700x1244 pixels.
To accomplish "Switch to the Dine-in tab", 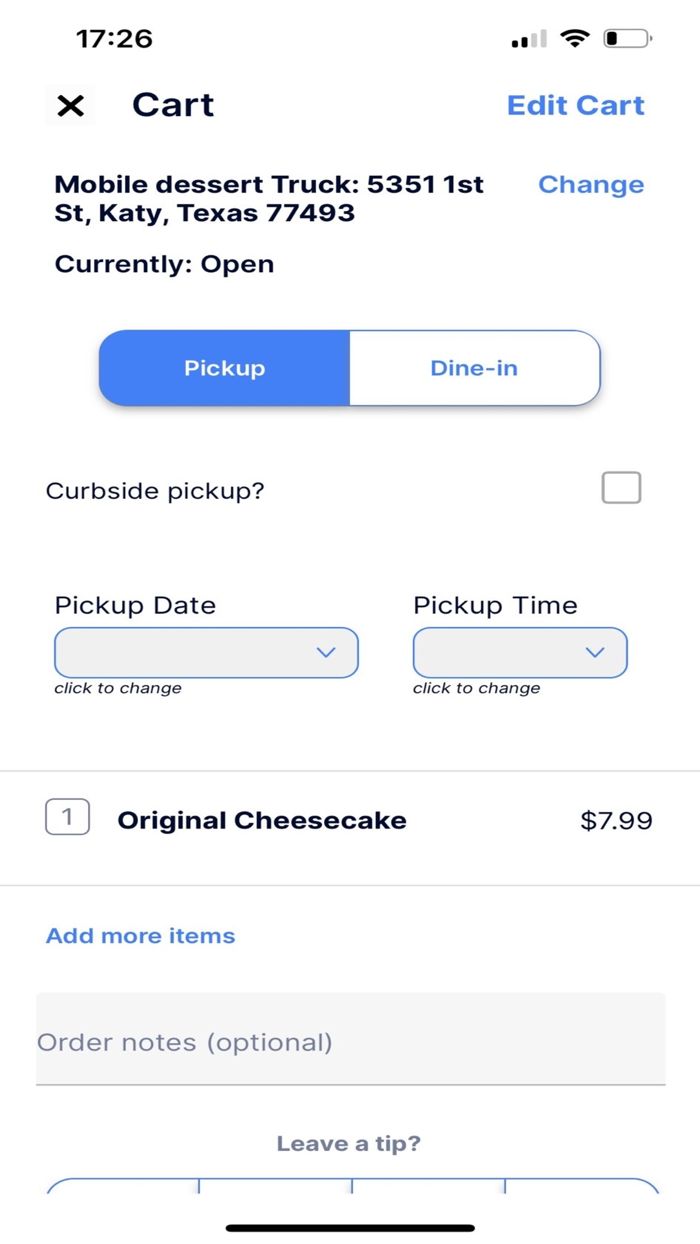I will point(474,368).
